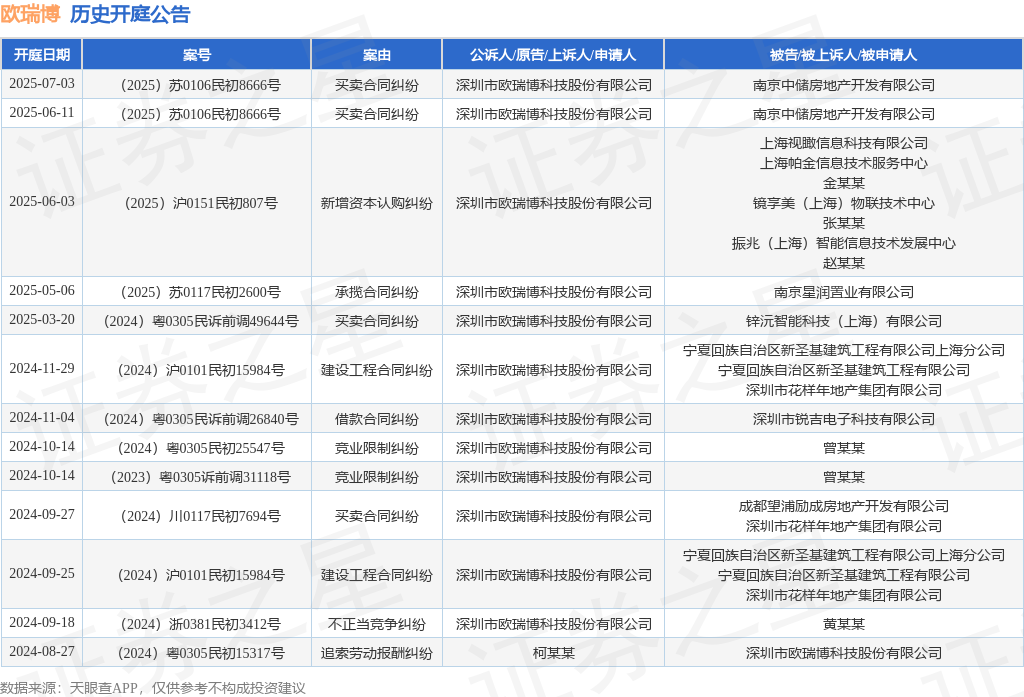Click date cell 2024-09-27
1024x697 pixels.
click(42, 514)
